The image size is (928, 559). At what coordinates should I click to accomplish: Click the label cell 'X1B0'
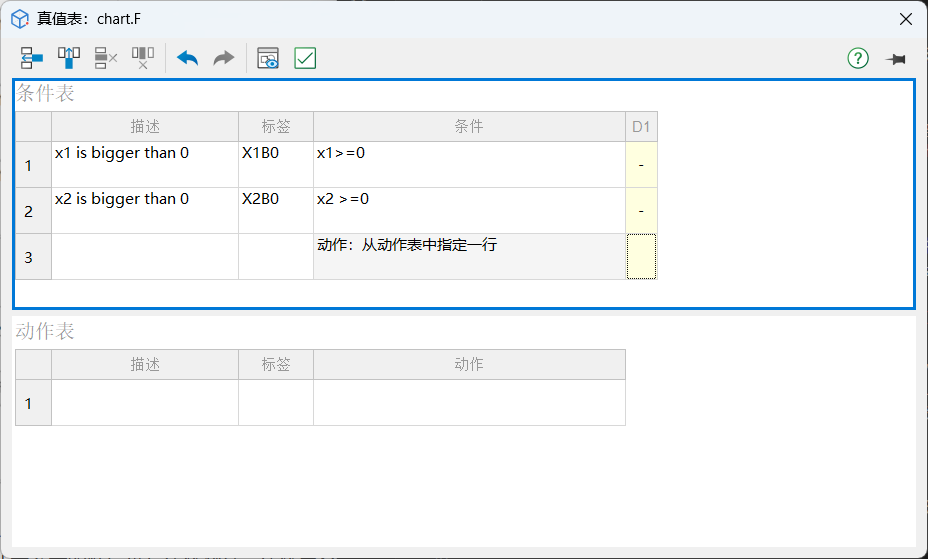click(275, 165)
